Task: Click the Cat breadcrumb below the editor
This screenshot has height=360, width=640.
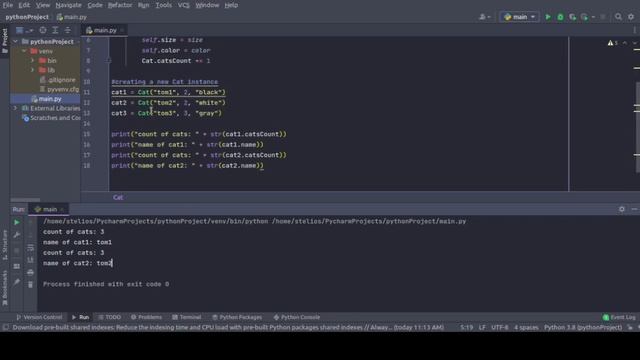Action: (x=118, y=198)
